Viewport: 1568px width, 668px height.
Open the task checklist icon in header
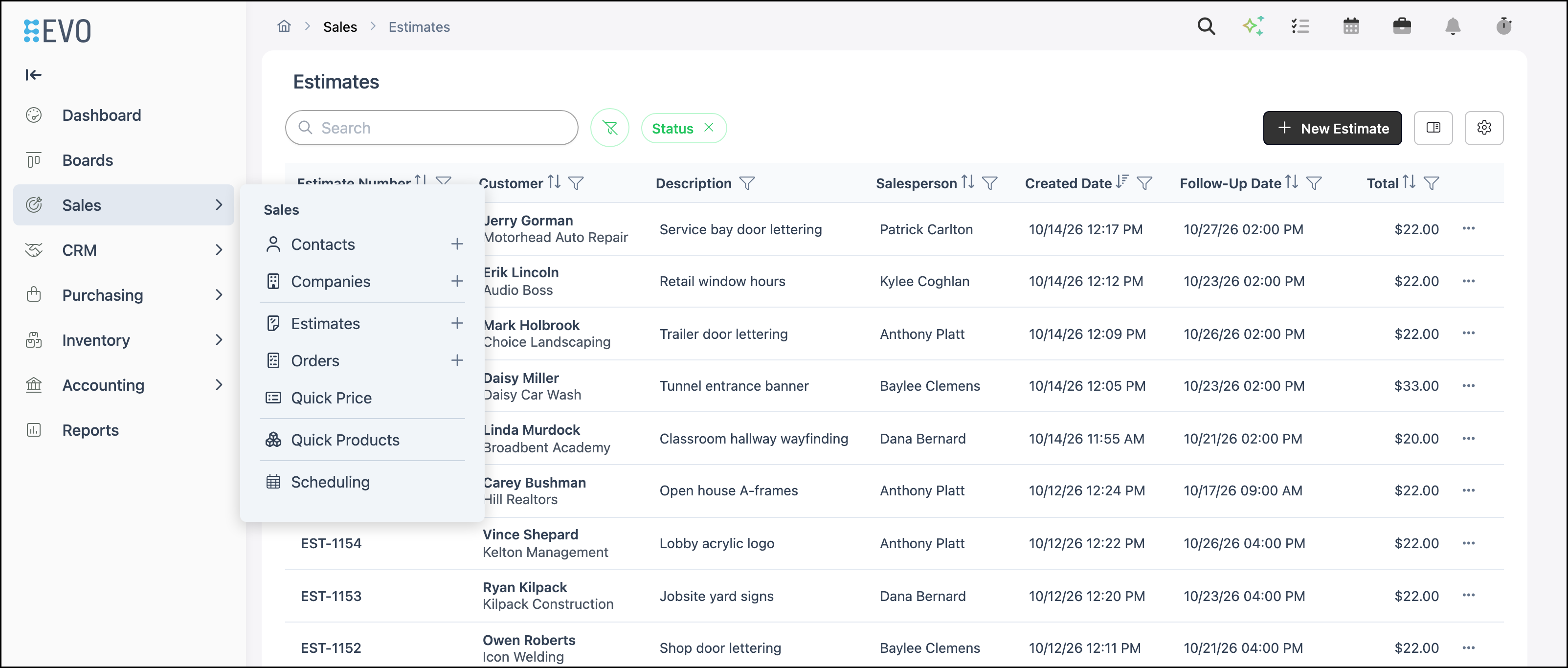(1300, 26)
